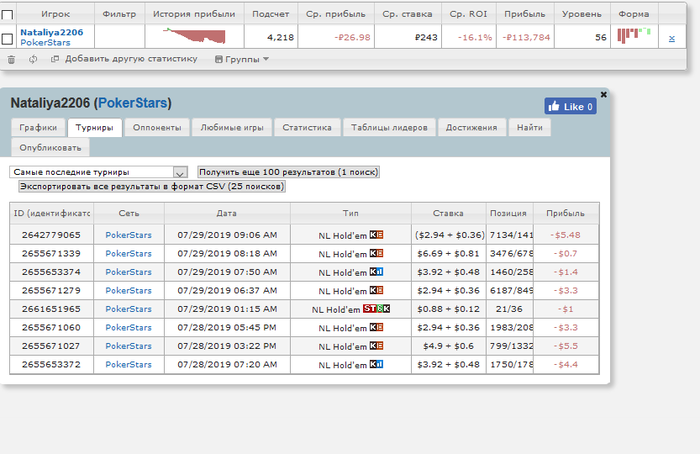The width and height of the screenshot is (700, 454).
Task: Open the Оппоненты tab
Action: (157, 128)
